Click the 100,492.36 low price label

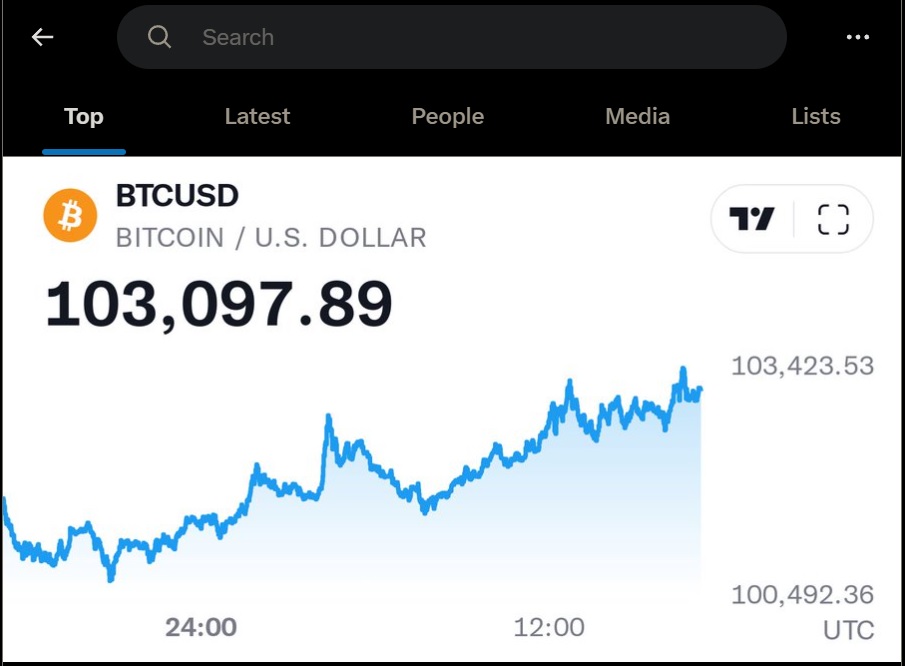[x=802, y=595]
